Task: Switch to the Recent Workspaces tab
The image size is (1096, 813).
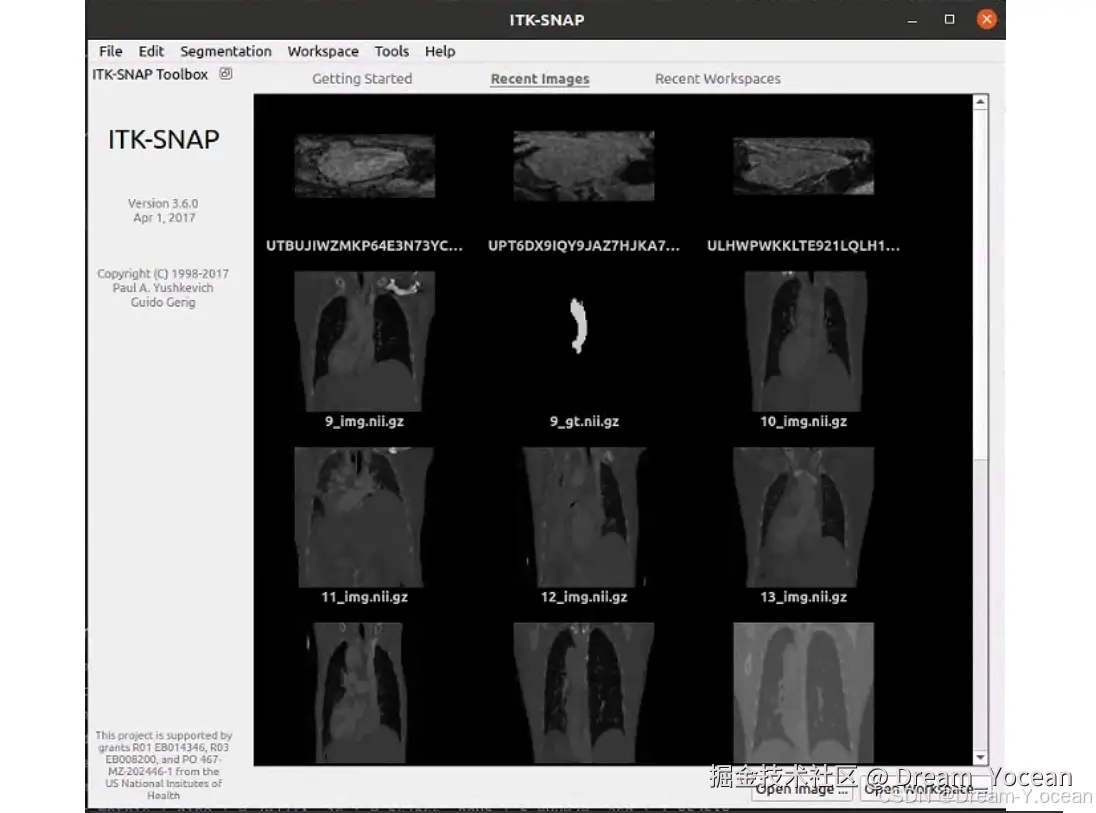Action: click(718, 79)
